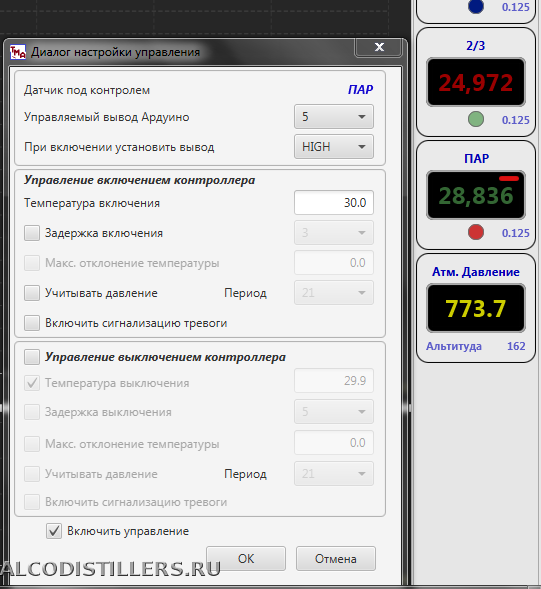Image resolution: width=541 pixels, height=589 pixels.
Task: Toggle the 'Задержка выключения' checkbox
Action: (32, 412)
